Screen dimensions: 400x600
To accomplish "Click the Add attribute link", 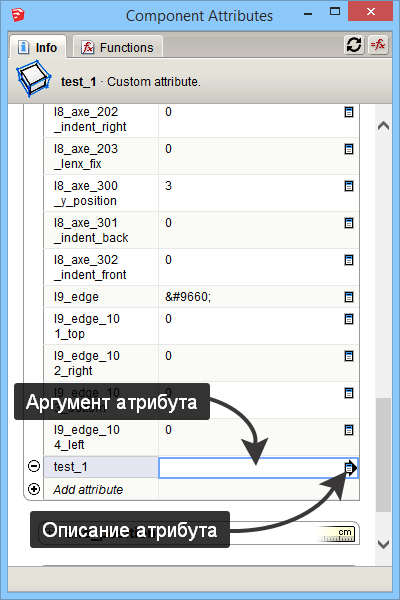I will [x=88, y=489].
